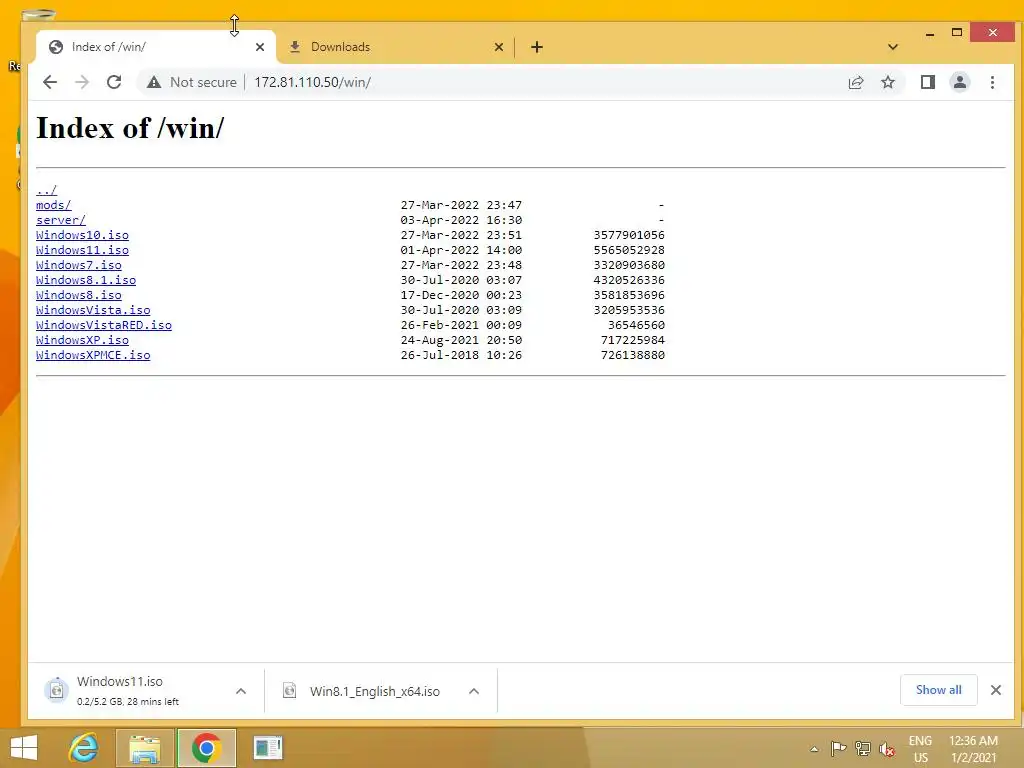The image size is (1024, 768).
Task: Open the parent directory ../ link
Action: tap(46, 190)
